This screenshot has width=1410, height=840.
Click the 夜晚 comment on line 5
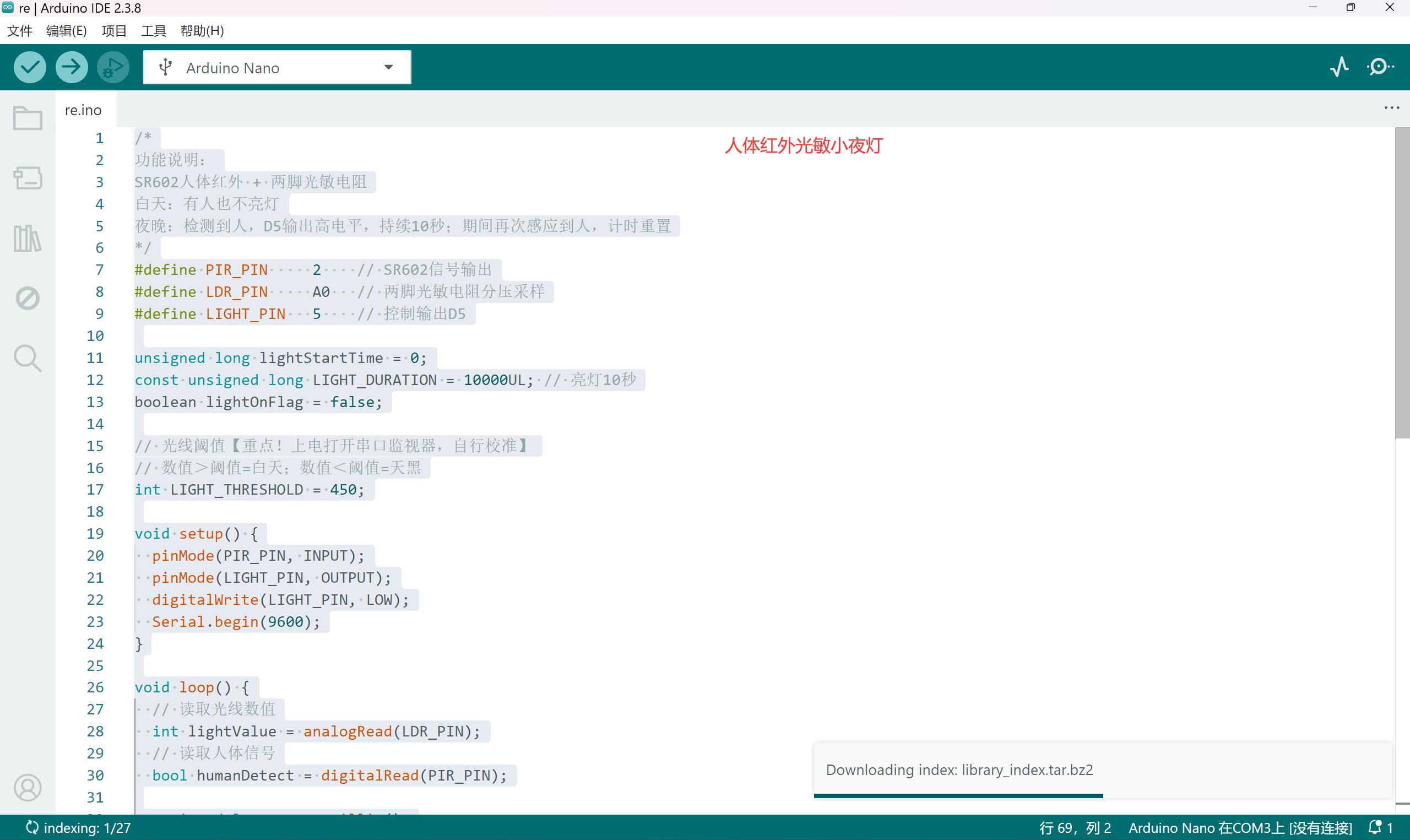(x=403, y=226)
